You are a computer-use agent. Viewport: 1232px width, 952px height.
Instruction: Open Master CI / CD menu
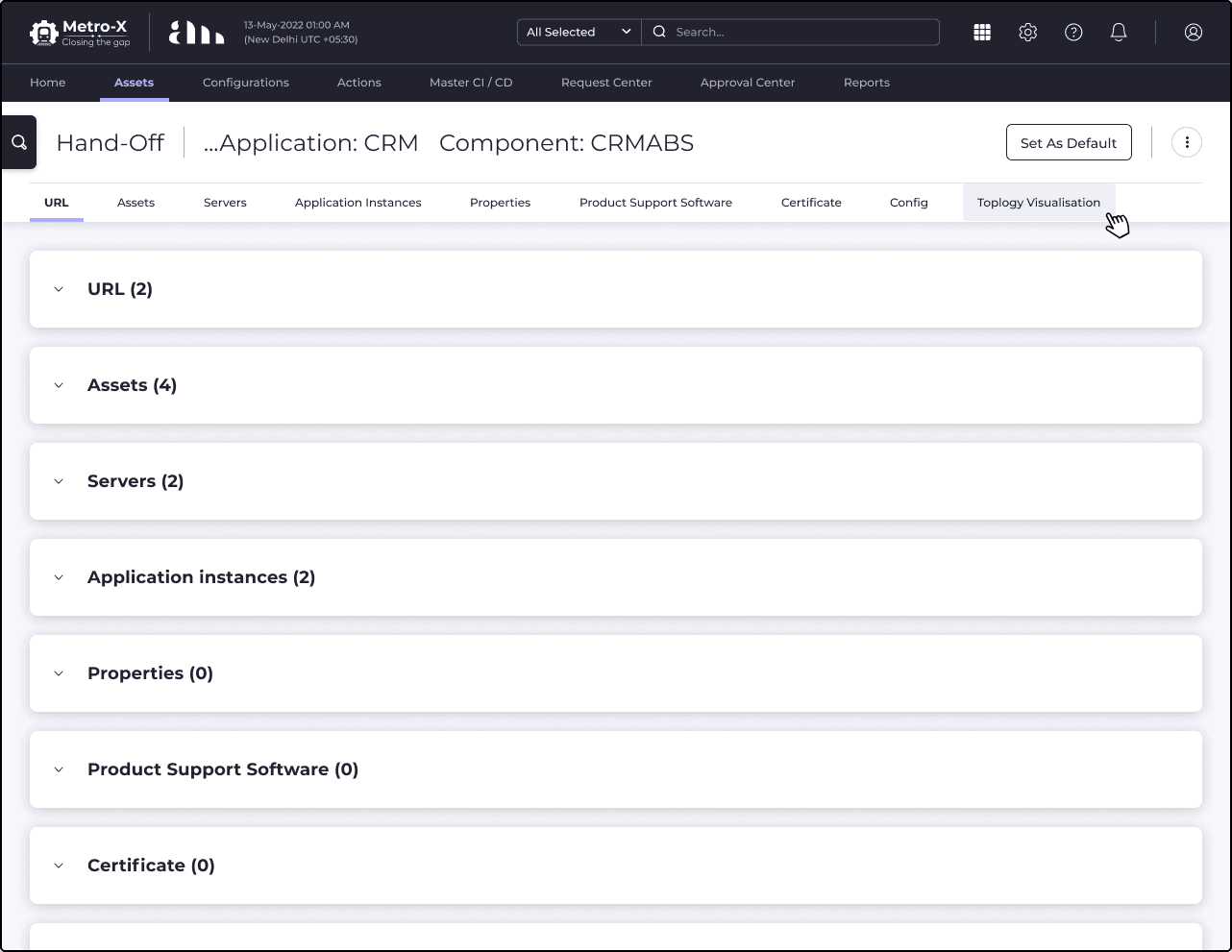471,83
